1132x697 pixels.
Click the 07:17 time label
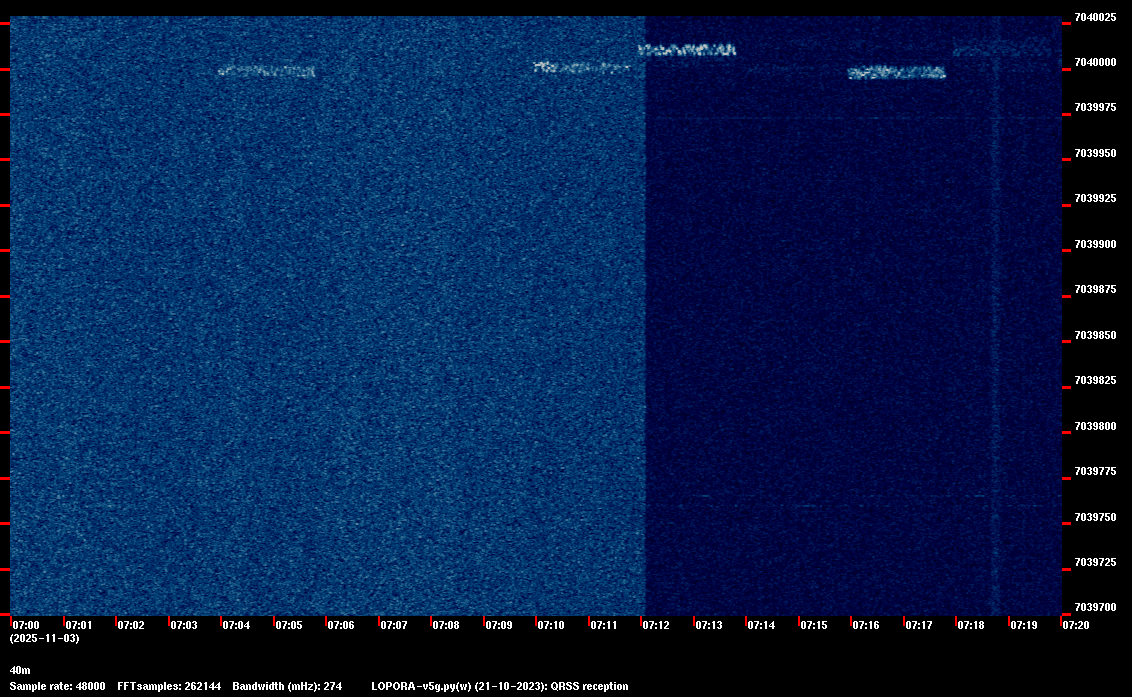919,625
